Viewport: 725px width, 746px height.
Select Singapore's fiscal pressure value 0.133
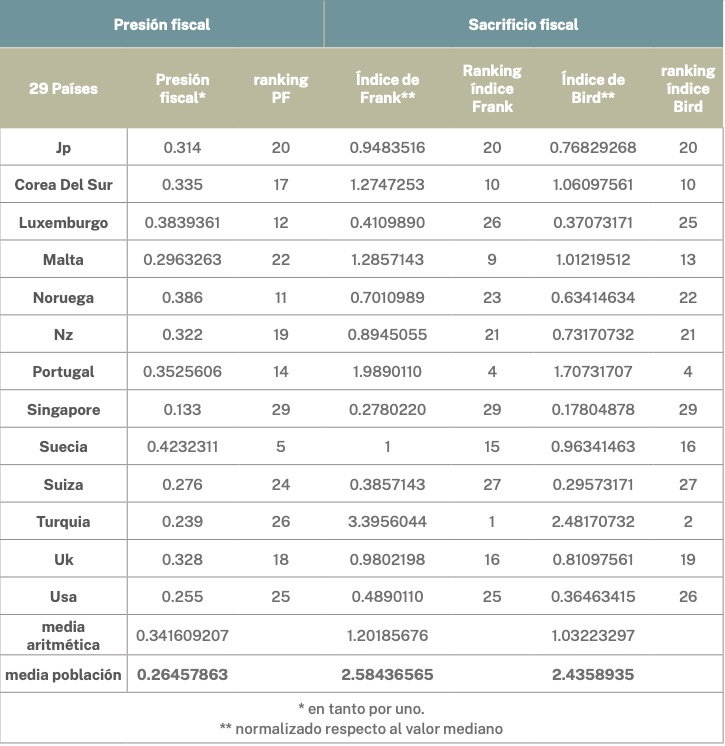click(x=182, y=410)
